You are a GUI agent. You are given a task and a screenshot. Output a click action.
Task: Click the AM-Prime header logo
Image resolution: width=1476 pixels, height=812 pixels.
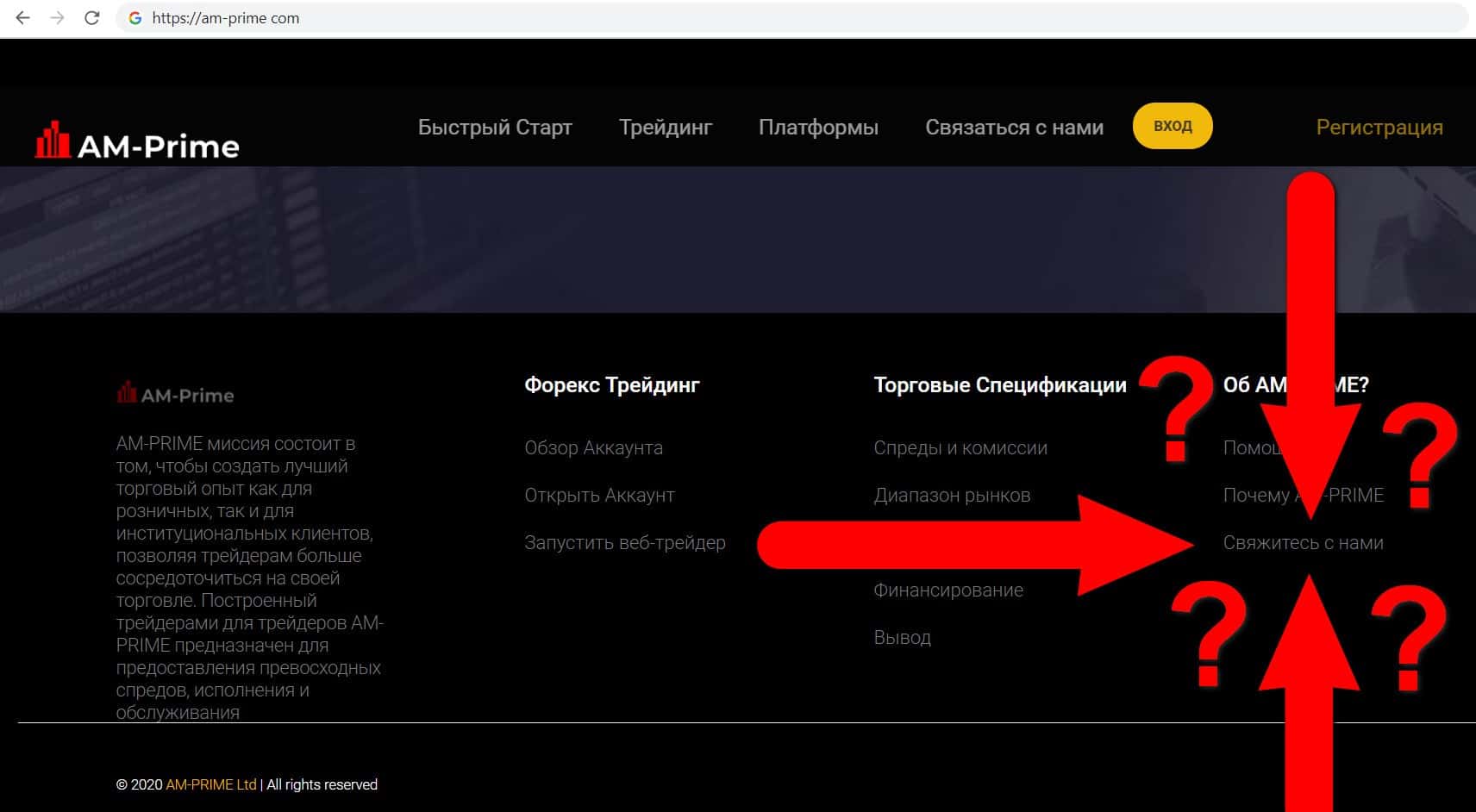point(137,142)
